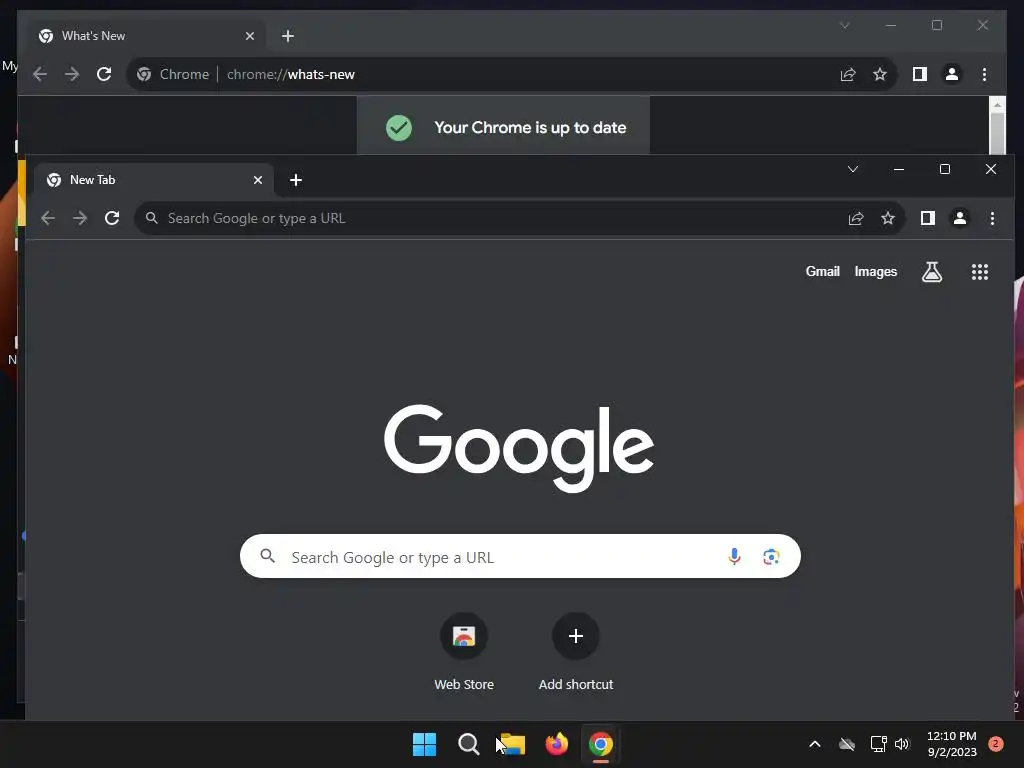Open the Web Store shortcut

pyautogui.click(x=464, y=652)
